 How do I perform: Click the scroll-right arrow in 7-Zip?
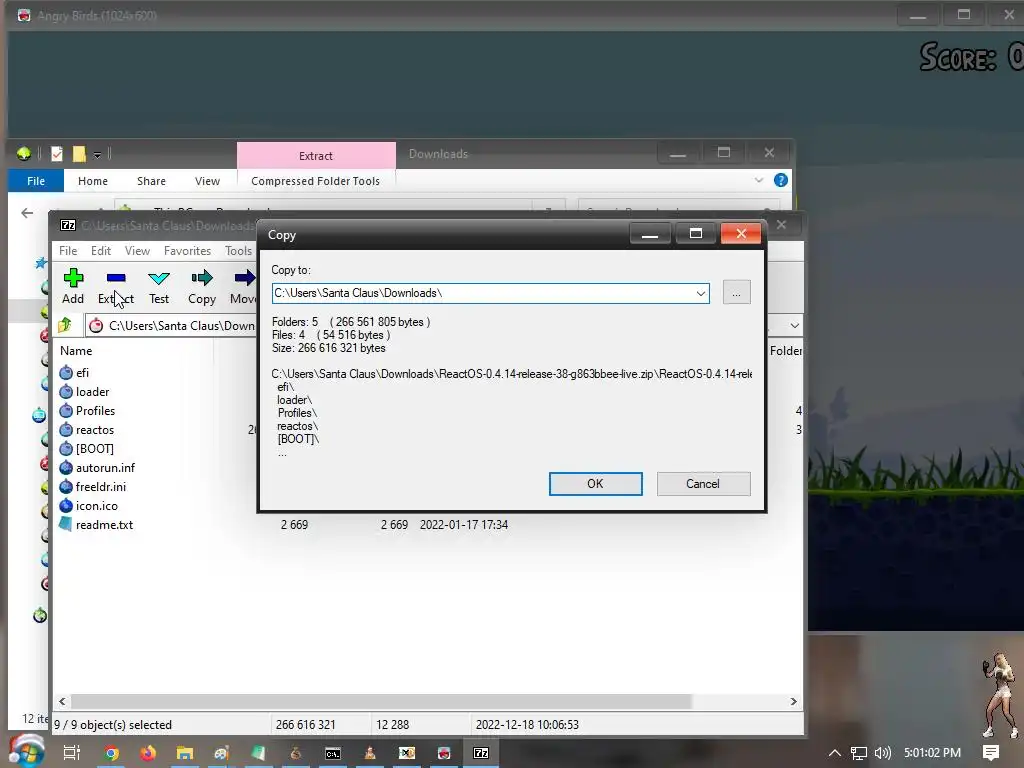point(793,701)
